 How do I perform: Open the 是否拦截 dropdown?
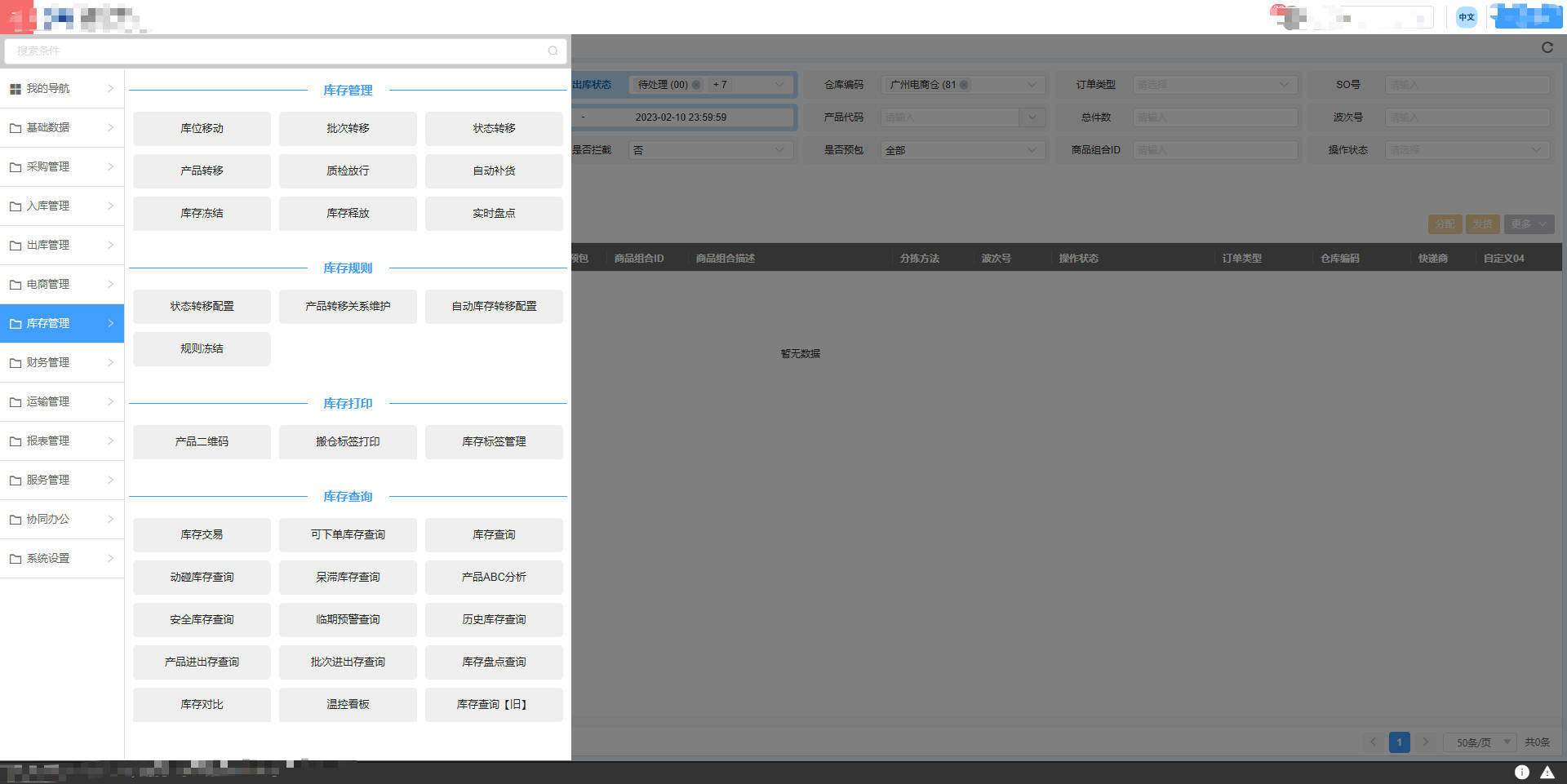[710, 150]
